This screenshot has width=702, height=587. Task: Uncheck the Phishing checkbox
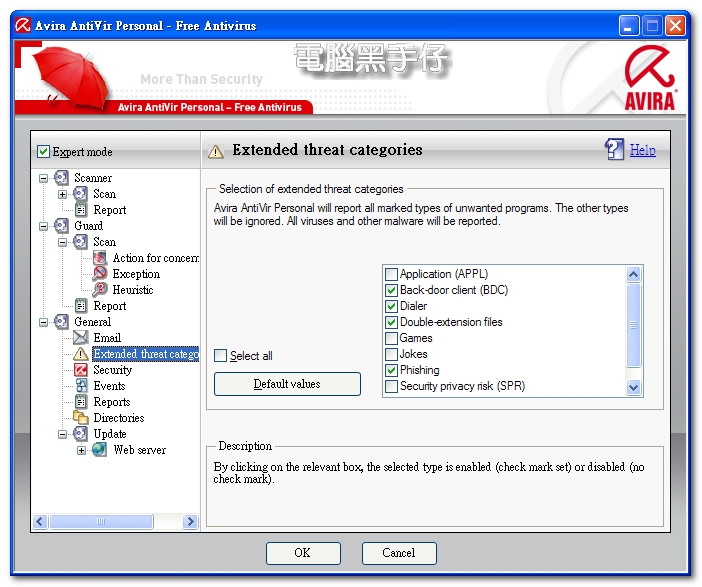[x=391, y=370]
